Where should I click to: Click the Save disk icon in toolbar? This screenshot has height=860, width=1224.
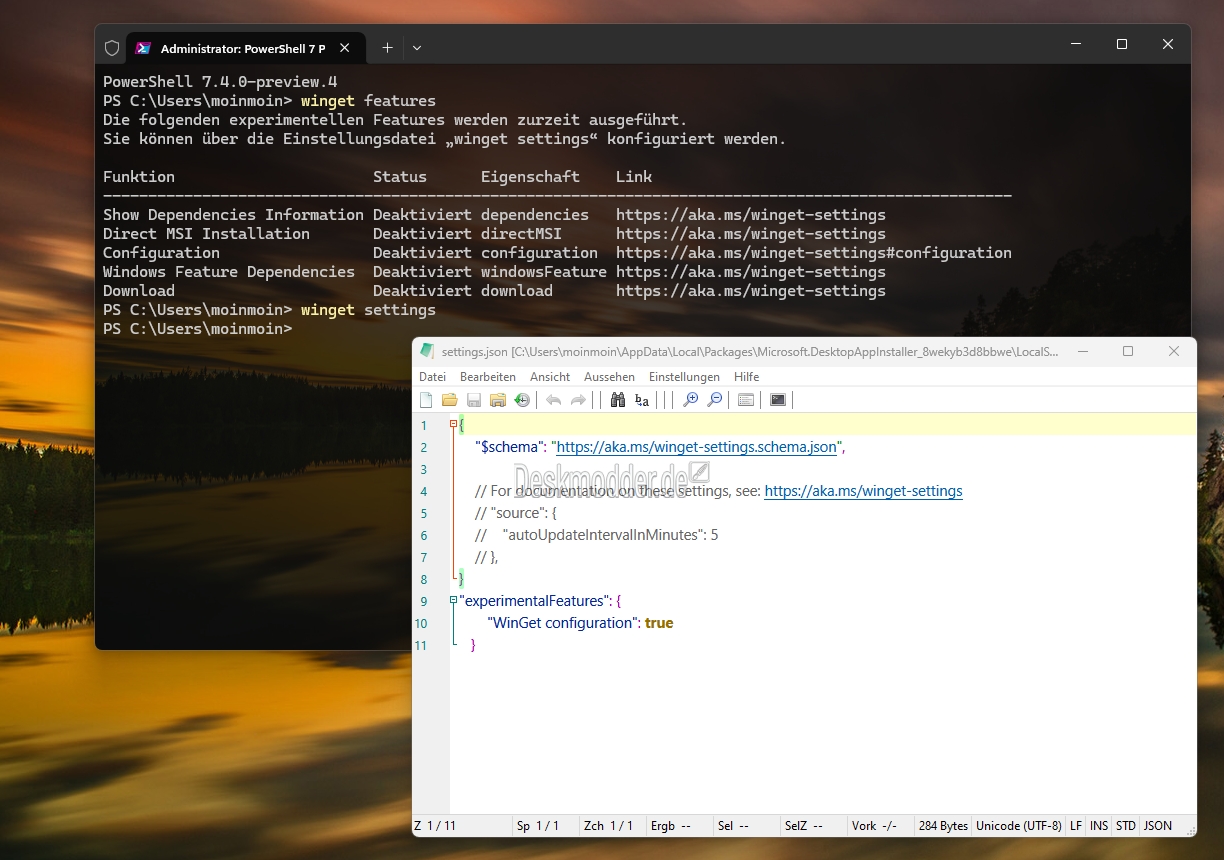point(474,400)
